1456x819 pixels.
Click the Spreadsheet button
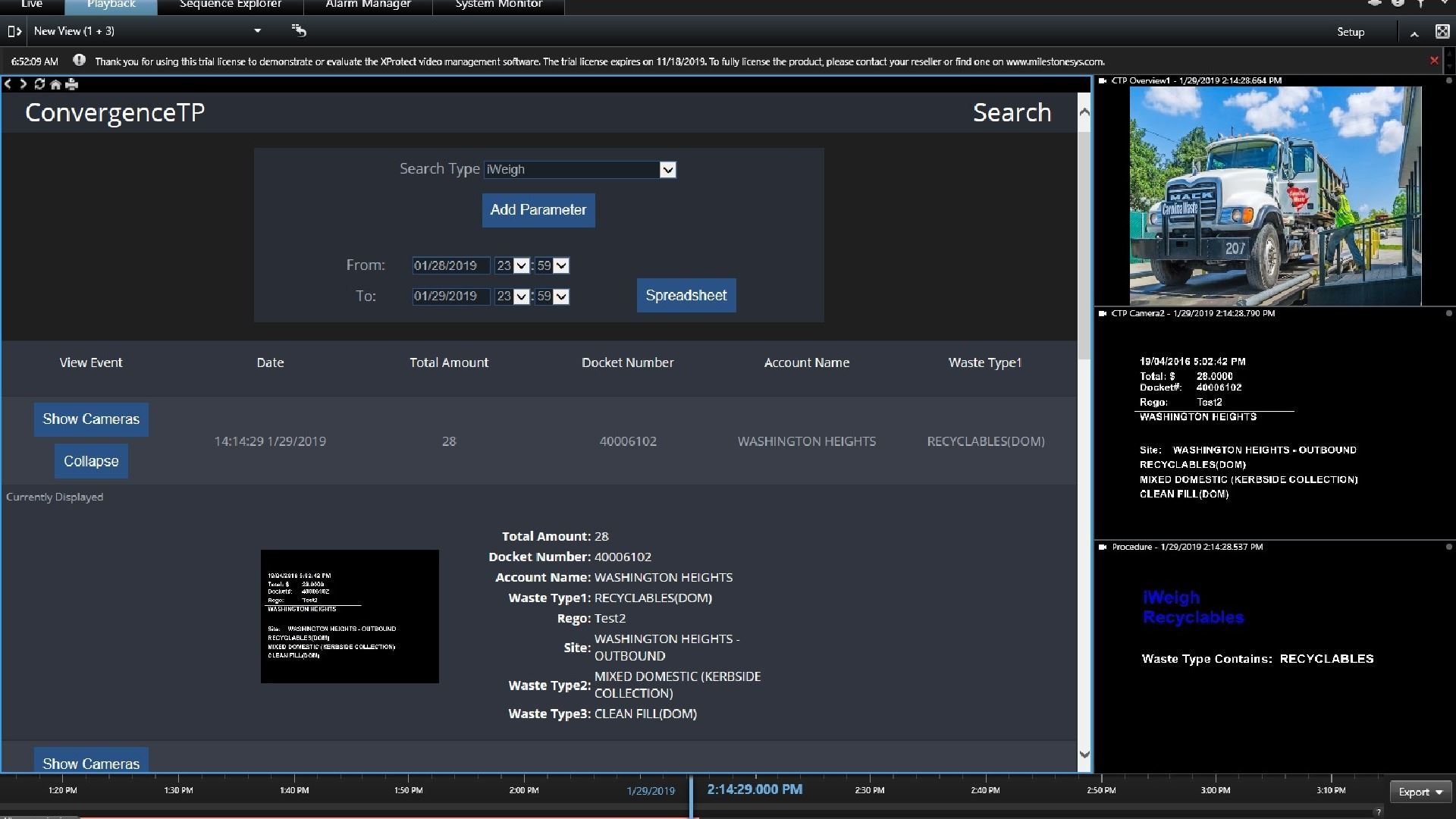point(686,296)
